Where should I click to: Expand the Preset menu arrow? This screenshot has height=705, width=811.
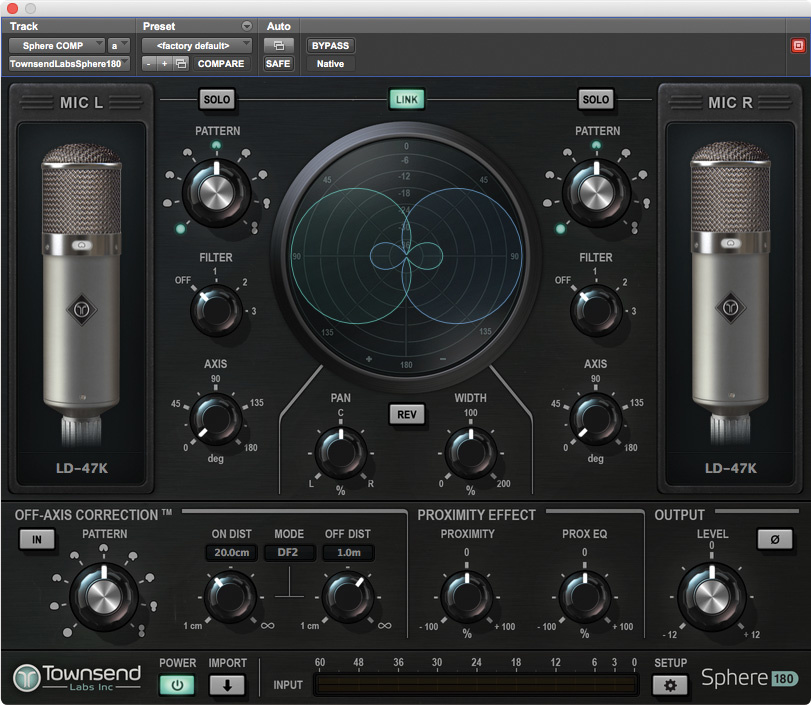pos(247,26)
